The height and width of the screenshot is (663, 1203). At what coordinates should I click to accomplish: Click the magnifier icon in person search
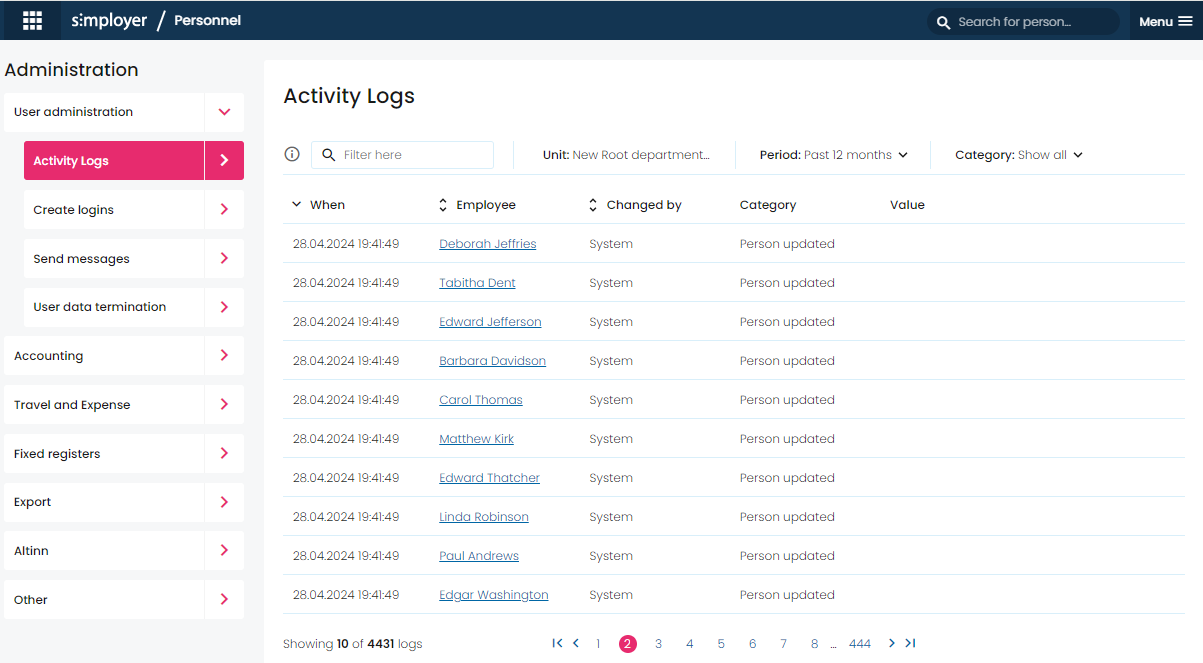(x=943, y=22)
